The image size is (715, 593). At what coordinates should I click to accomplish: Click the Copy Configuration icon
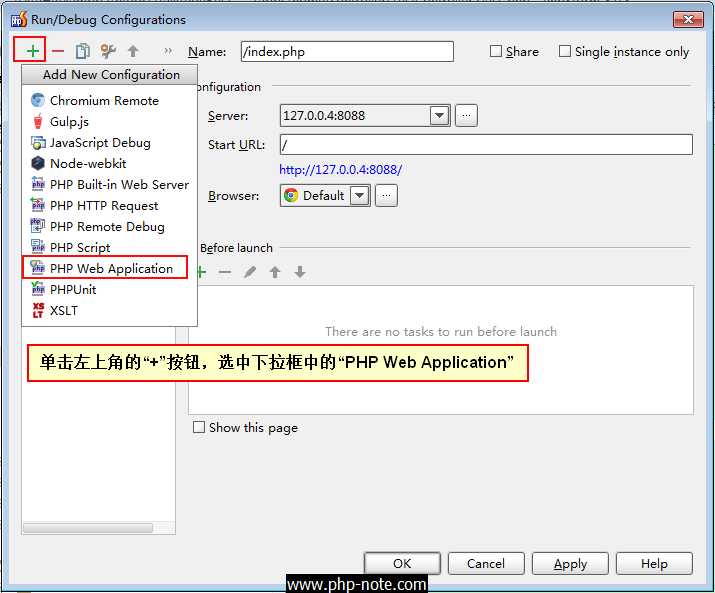[83, 51]
